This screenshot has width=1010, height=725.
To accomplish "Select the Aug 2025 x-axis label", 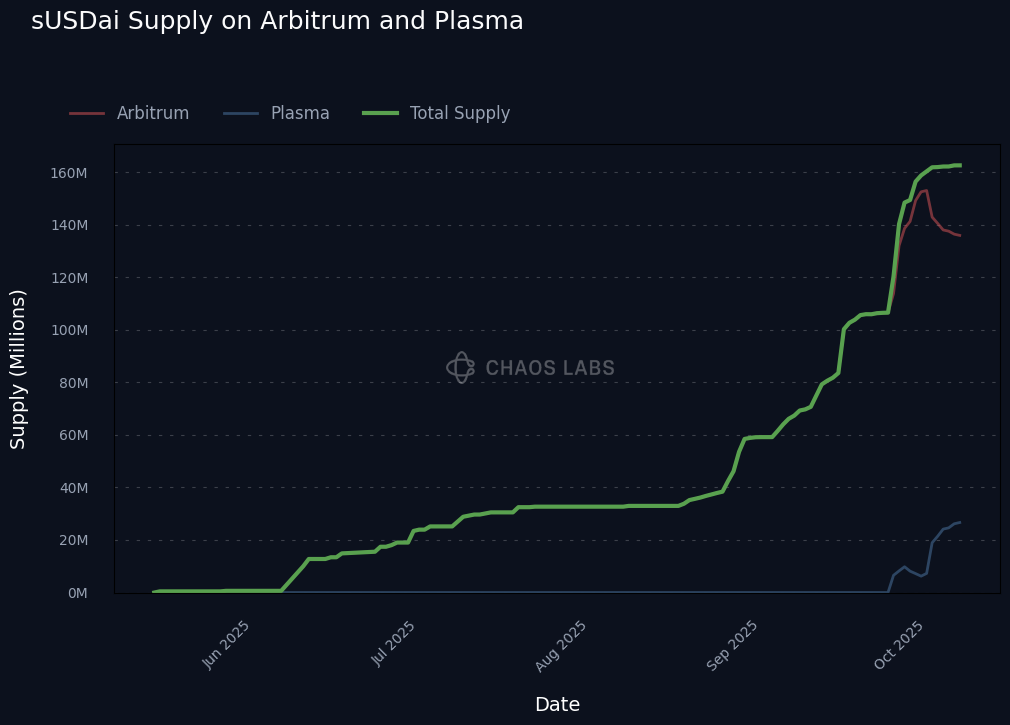I will click(562, 646).
